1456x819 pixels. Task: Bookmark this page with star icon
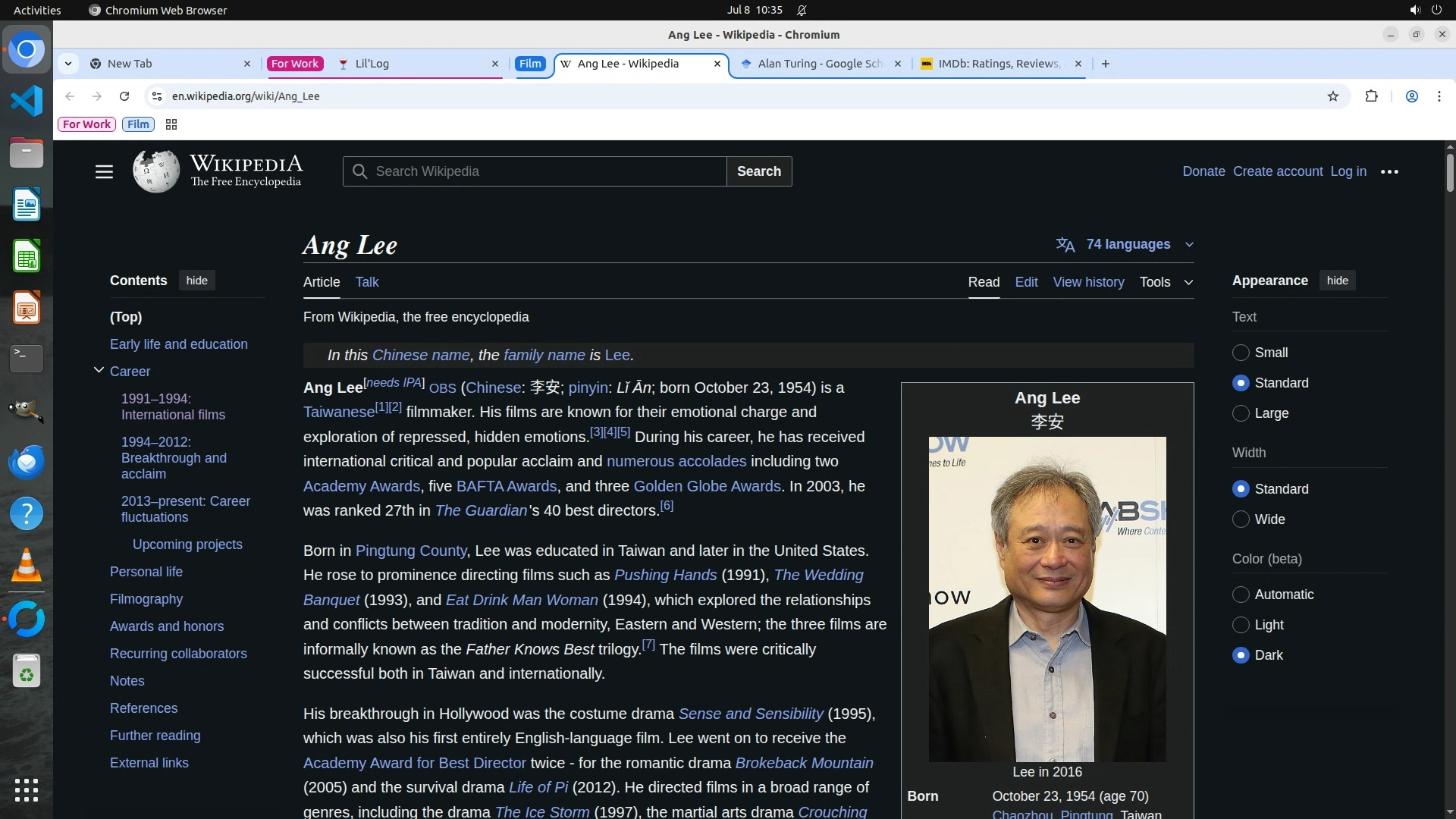click(1333, 96)
